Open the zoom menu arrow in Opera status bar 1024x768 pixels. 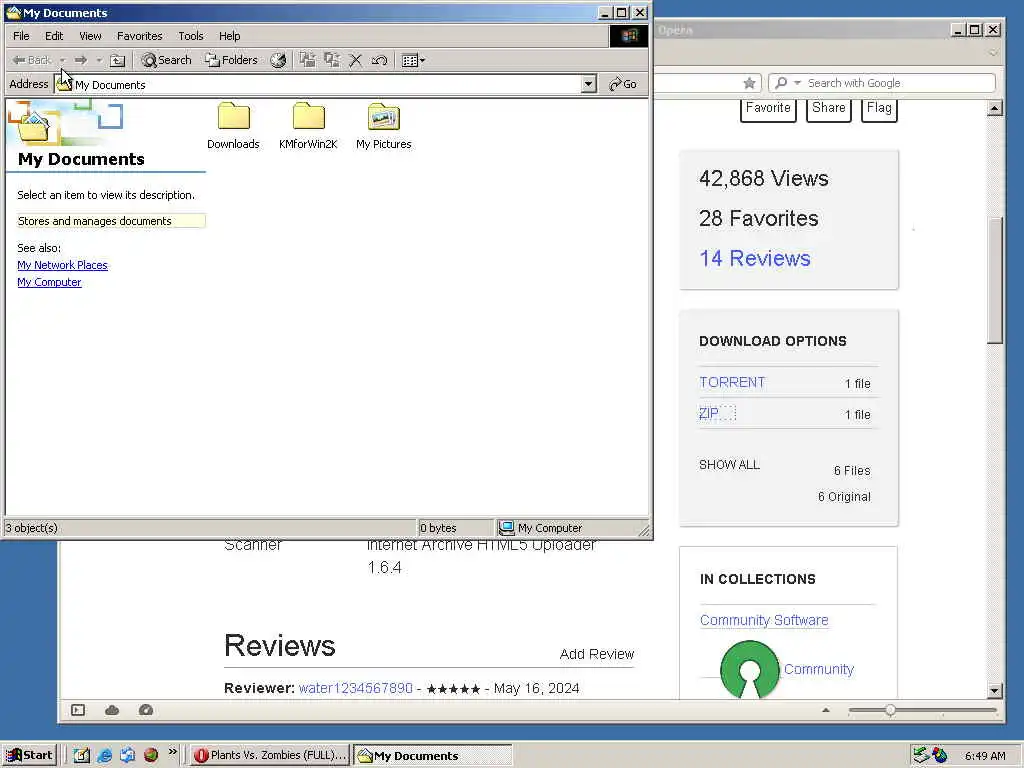tap(826, 710)
